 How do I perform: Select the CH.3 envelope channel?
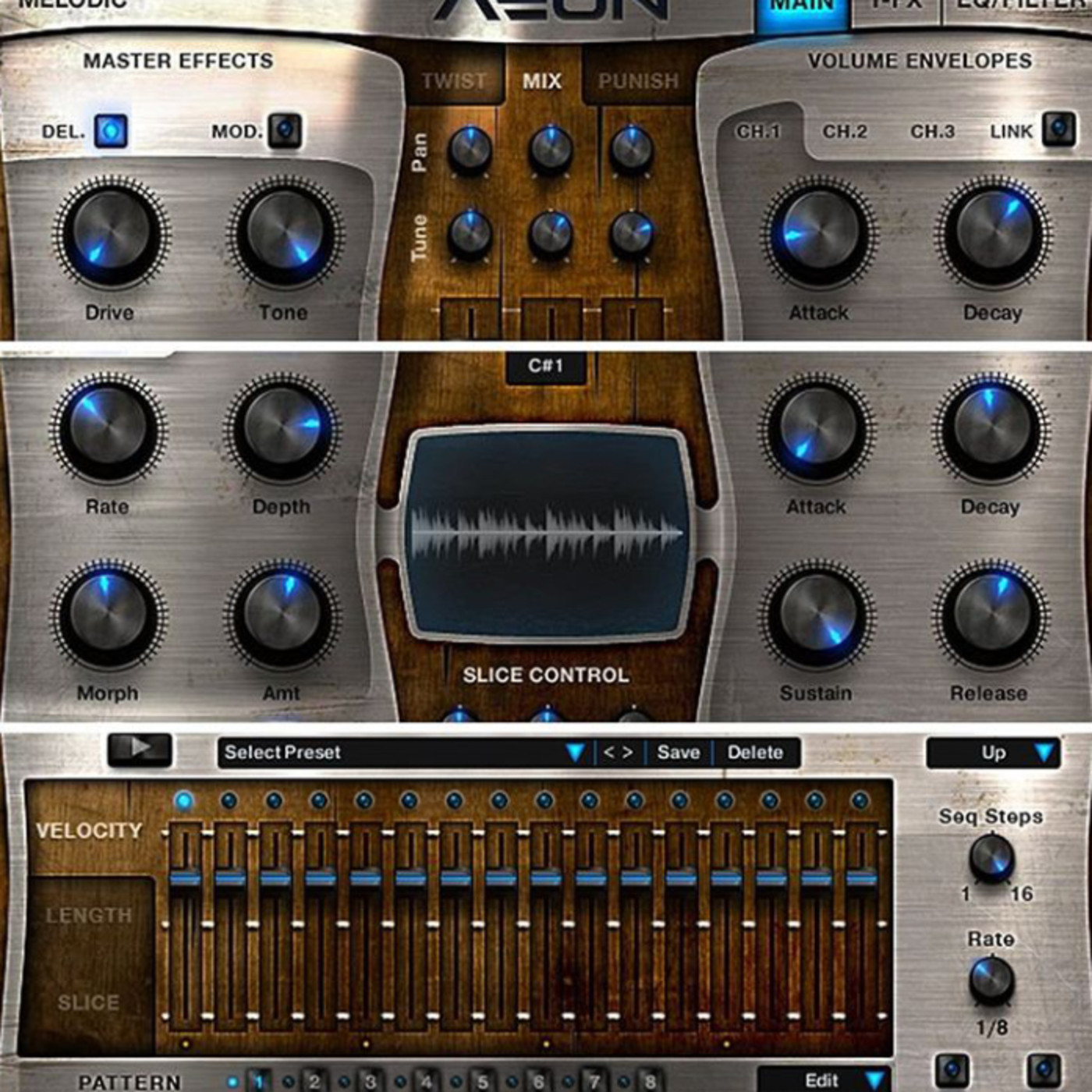tap(933, 131)
